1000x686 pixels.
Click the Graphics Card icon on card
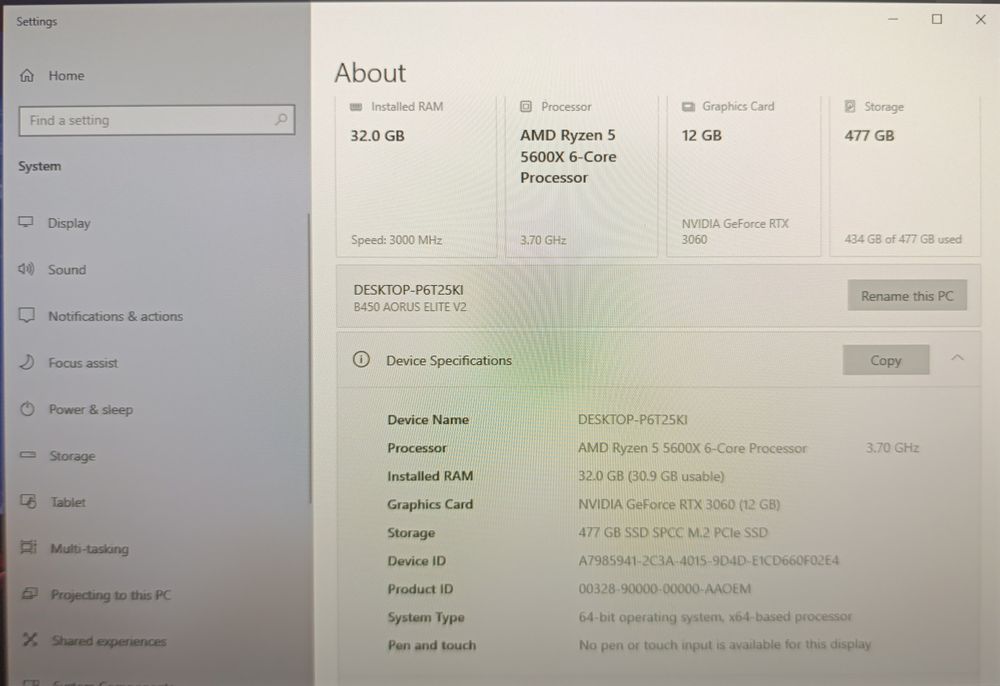click(x=688, y=106)
